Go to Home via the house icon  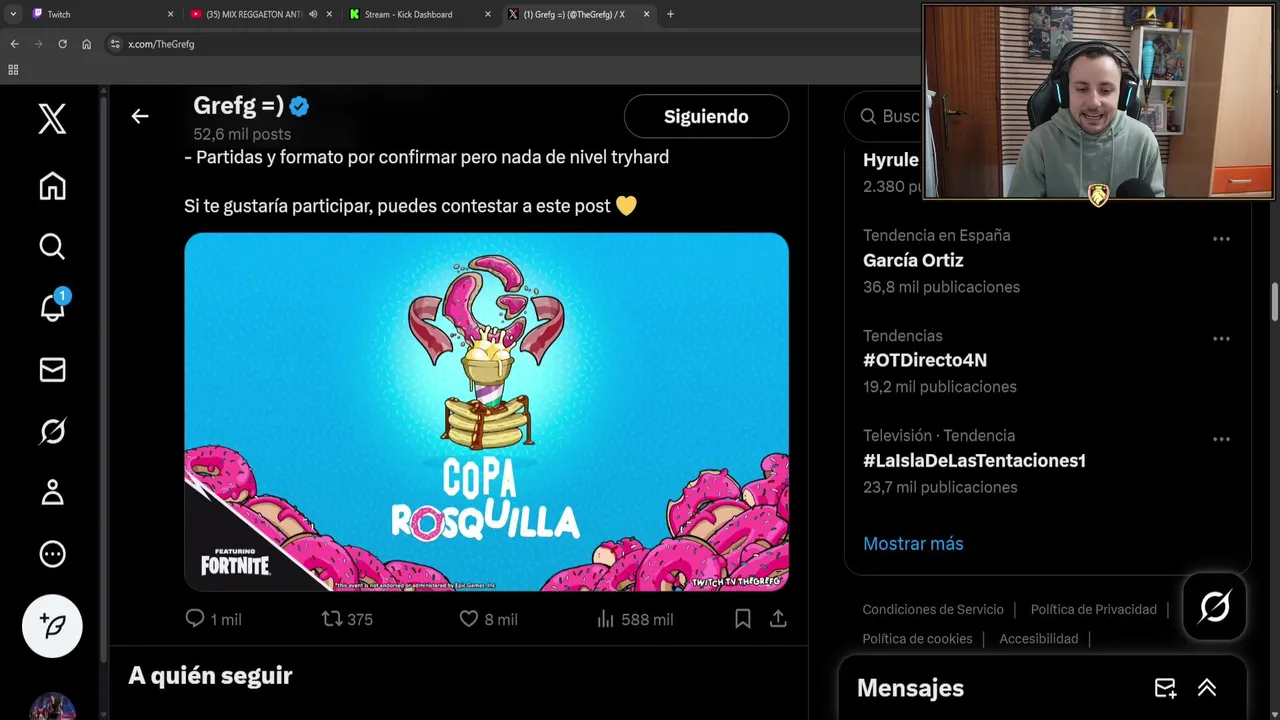(52, 186)
